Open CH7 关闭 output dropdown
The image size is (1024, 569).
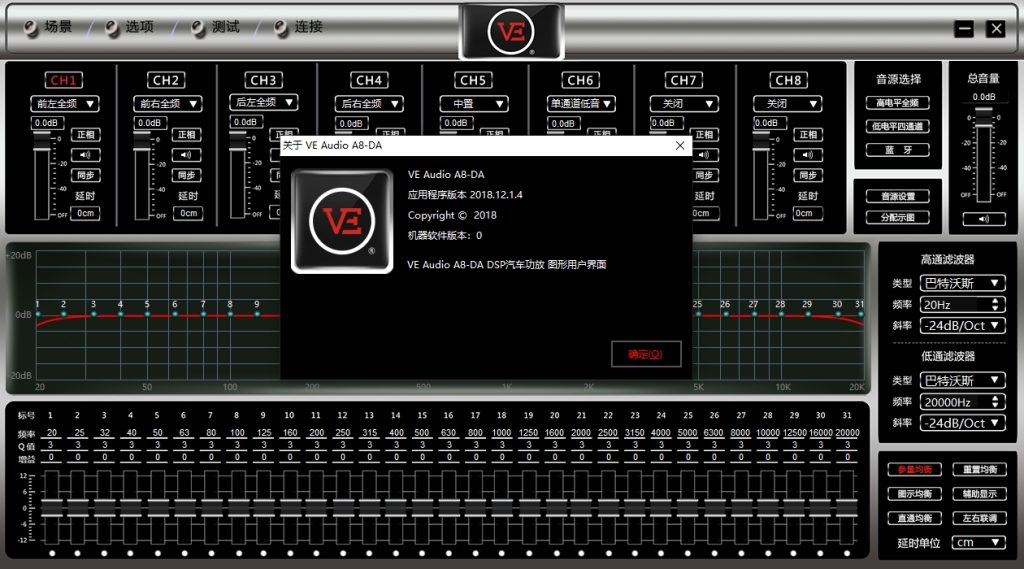pos(684,103)
